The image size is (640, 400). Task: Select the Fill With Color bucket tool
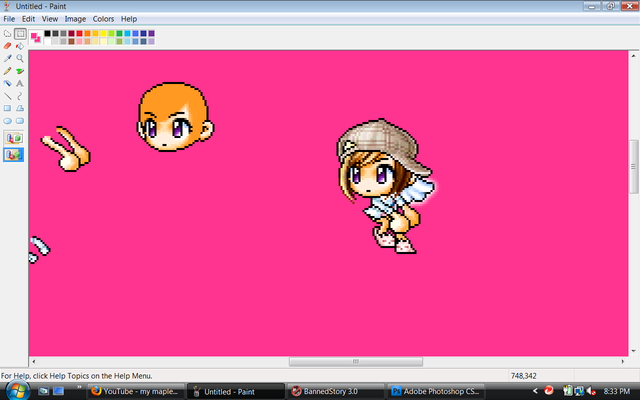point(20,46)
